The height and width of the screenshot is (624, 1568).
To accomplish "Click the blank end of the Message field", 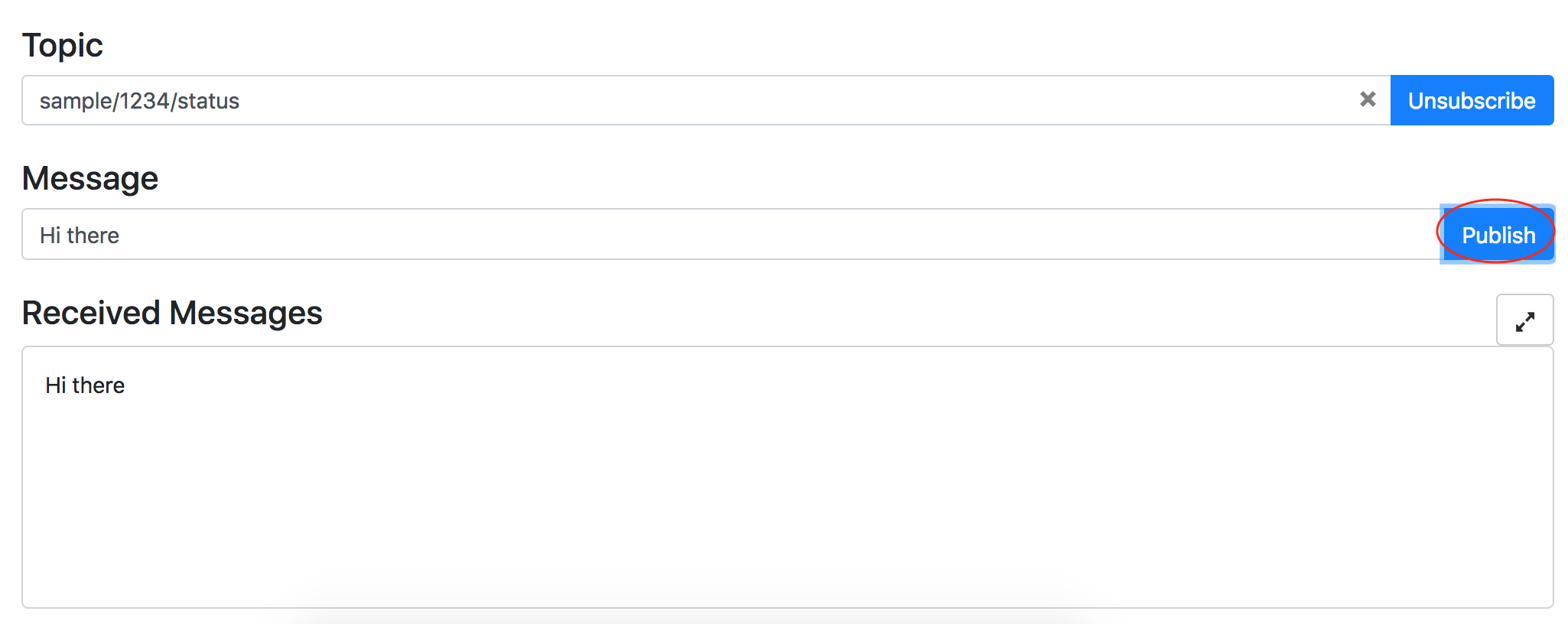I will [1300, 235].
